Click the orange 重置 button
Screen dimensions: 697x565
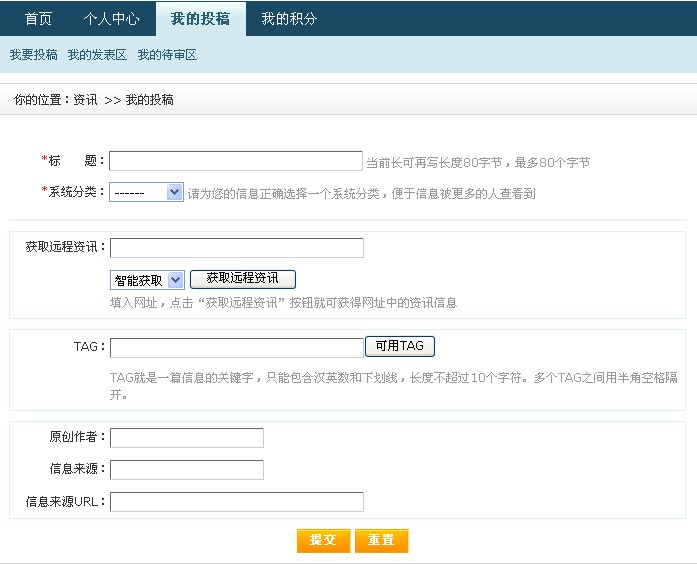381,540
